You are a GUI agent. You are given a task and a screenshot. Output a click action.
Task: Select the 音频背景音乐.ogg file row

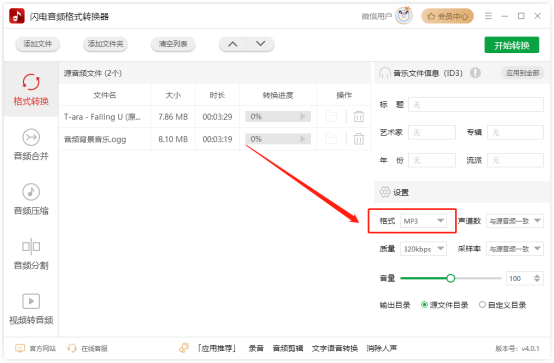click(215, 139)
